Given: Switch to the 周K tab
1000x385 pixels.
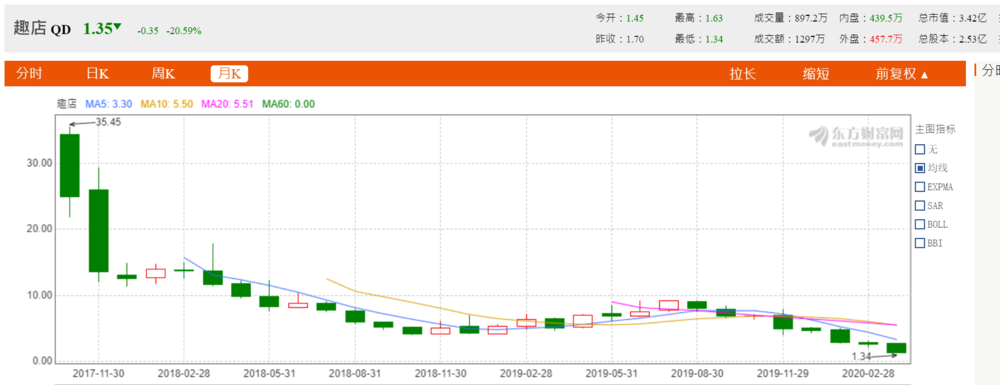Looking at the screenshot, I should [163, 73].
